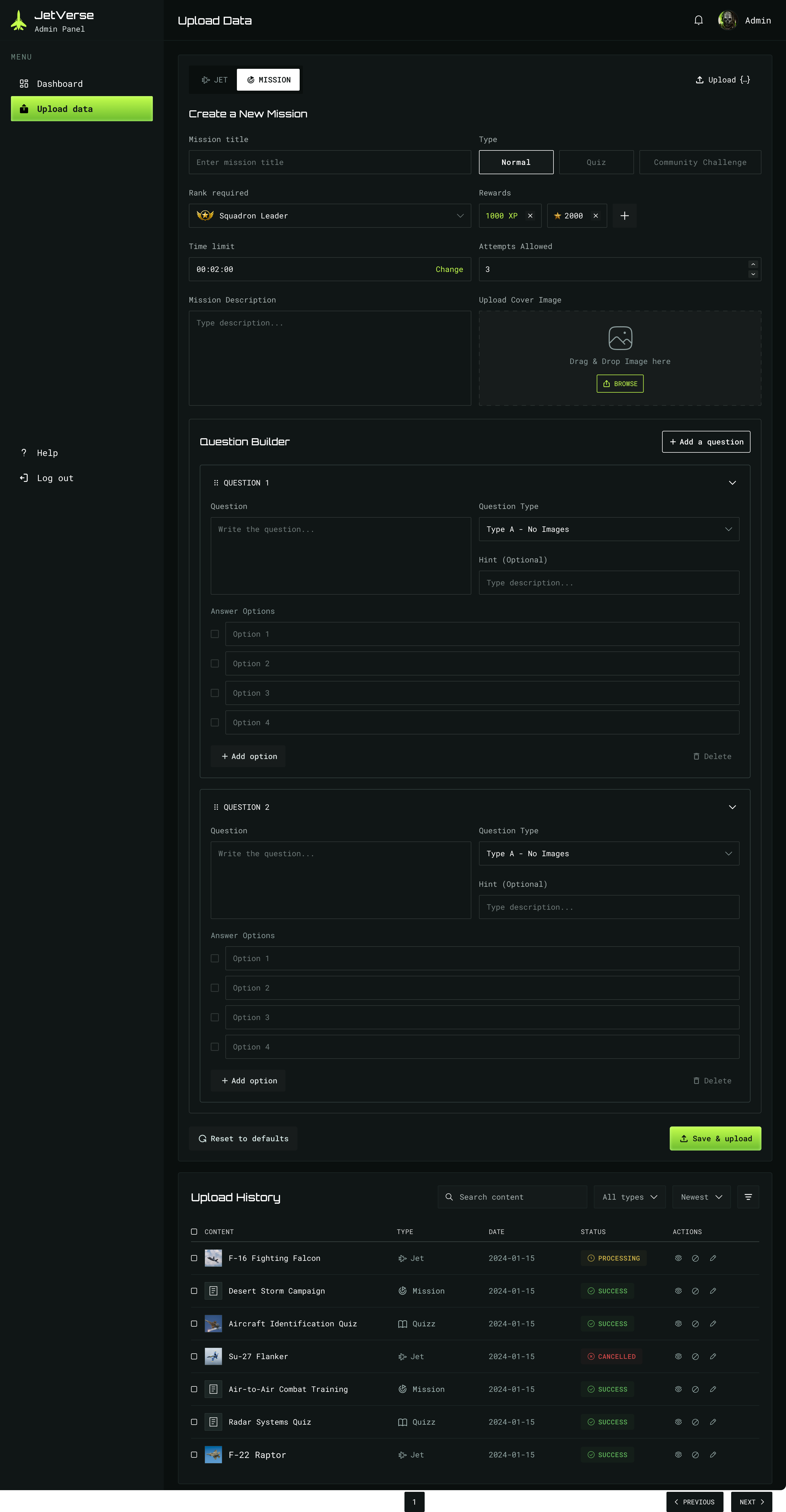Click the Admin avatar picture
Image resolution: width=786 pixels, height=1512 pixels.
[x=727, y=20]
